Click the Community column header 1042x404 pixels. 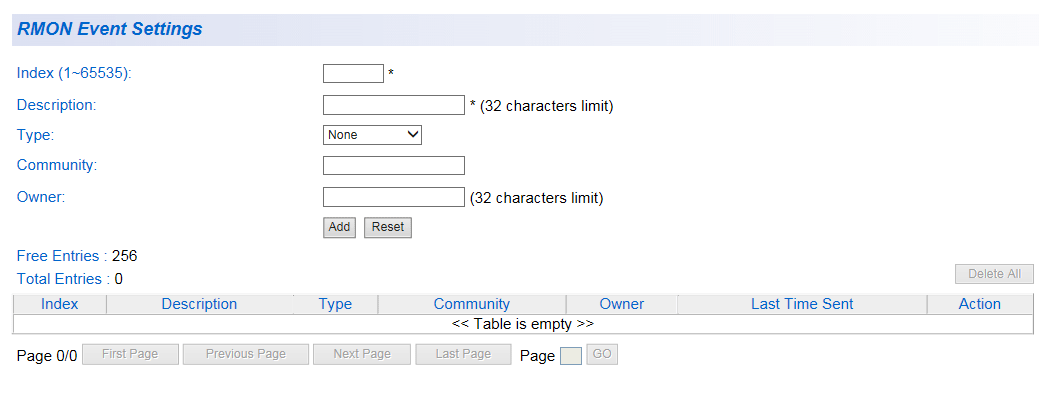coord(471,304)
